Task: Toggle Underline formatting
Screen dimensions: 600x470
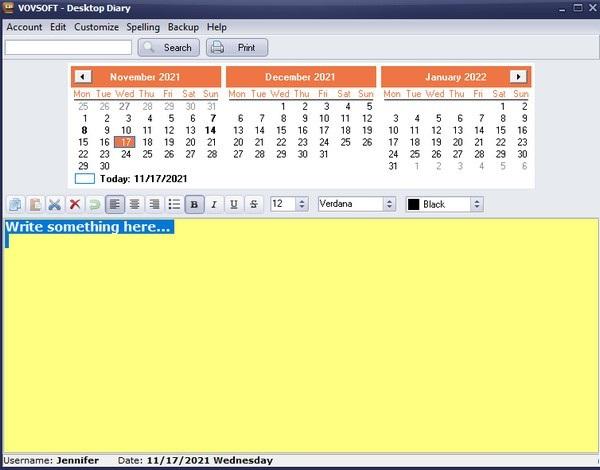Action: click(x=234, y=204)
